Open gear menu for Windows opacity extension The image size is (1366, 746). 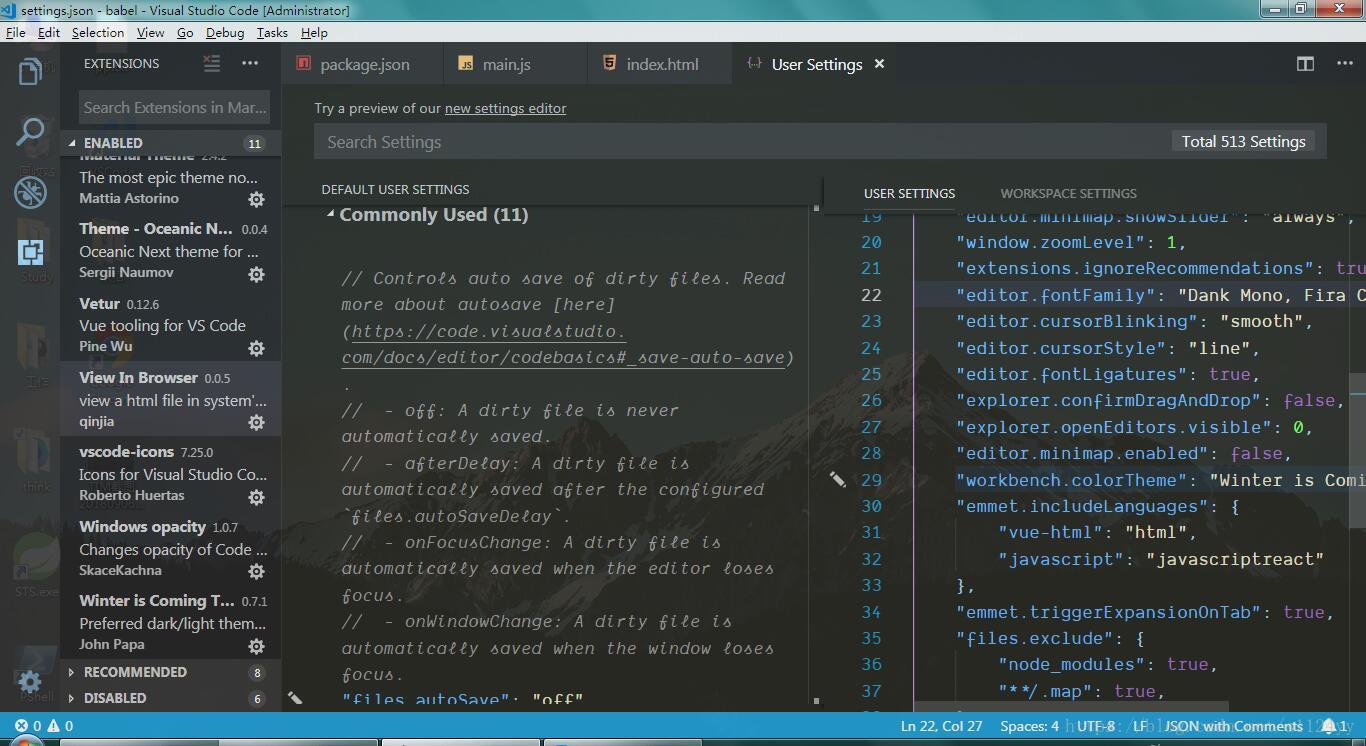pos(256,571)
